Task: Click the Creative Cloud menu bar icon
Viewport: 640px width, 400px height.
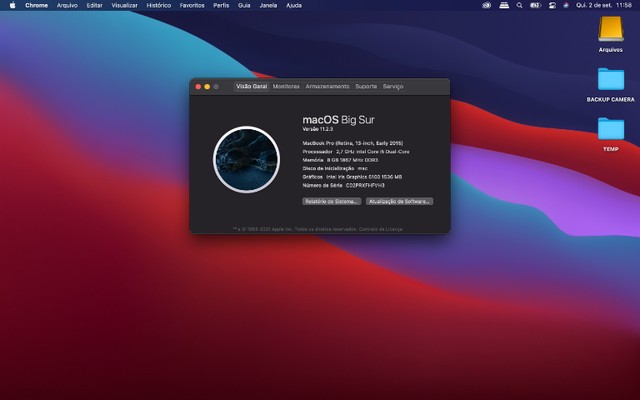Action: [486, 5]
